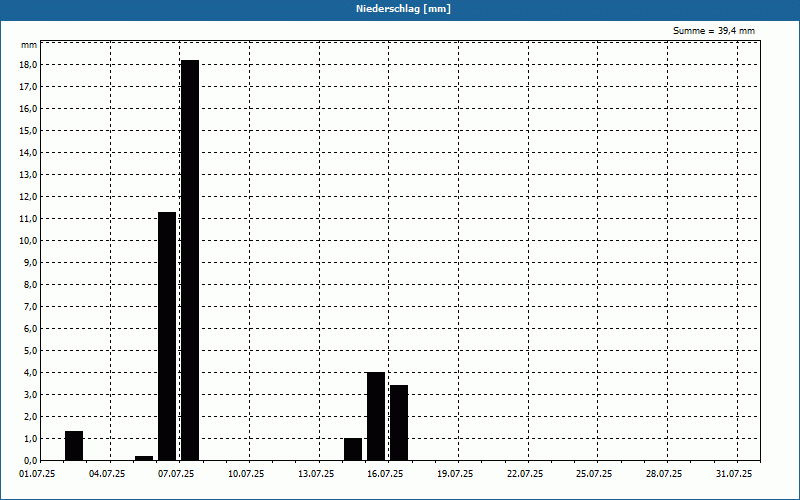Select the y-axis value 0,0

(x=30, y=460)
